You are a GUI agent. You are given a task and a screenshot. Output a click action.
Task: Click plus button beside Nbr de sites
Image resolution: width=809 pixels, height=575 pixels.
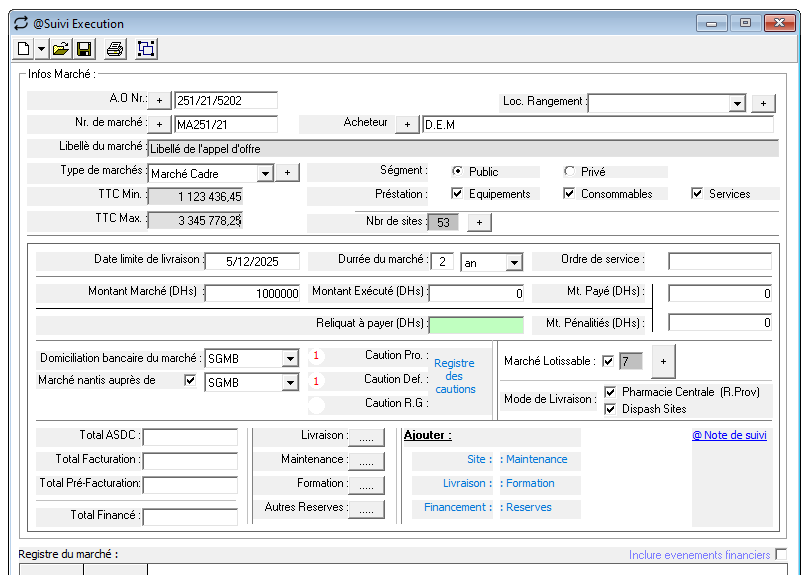tap(478, 222)
